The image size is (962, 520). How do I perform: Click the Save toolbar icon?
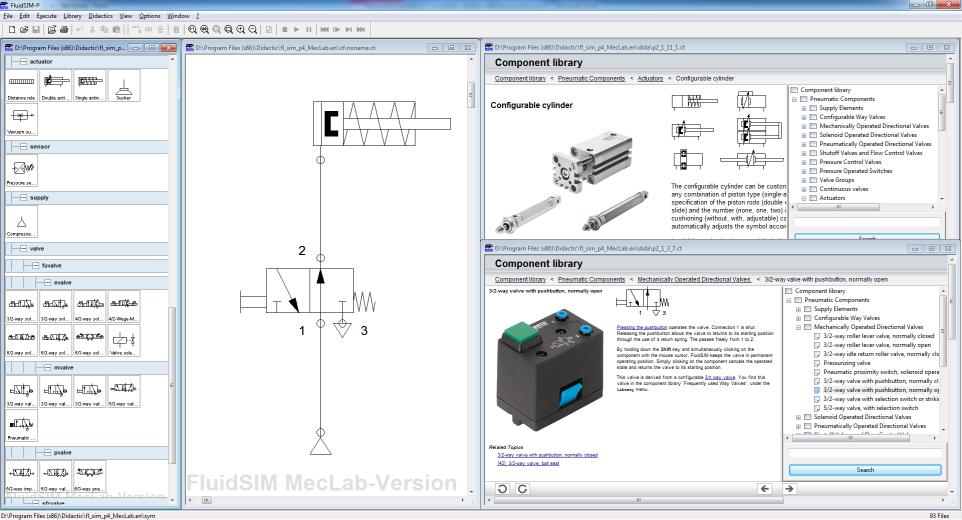coord(36,29)
